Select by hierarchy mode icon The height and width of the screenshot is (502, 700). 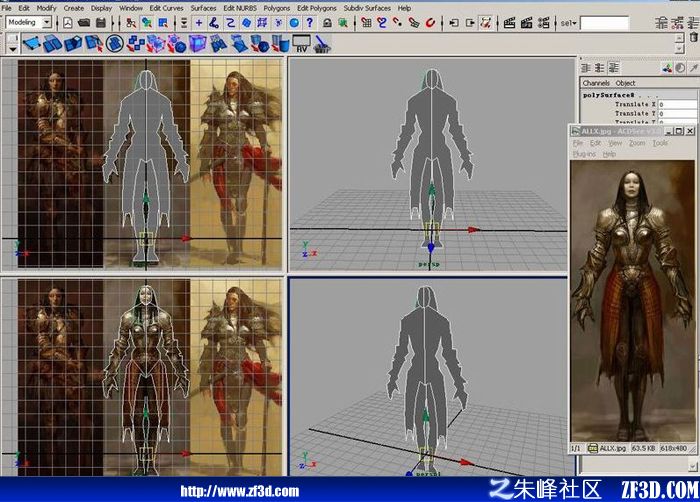131,23
